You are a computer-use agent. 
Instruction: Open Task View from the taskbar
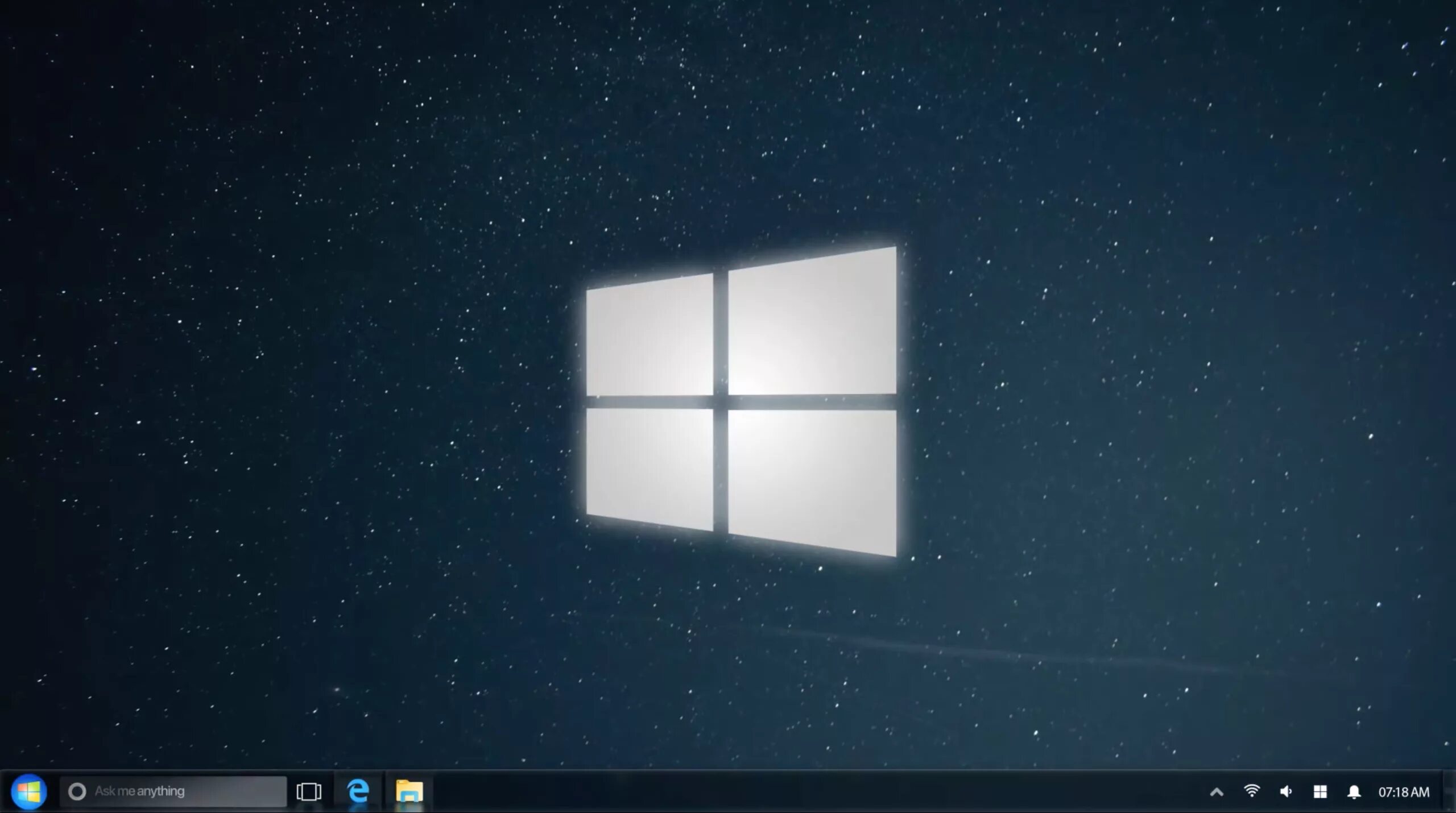(309, 791)
